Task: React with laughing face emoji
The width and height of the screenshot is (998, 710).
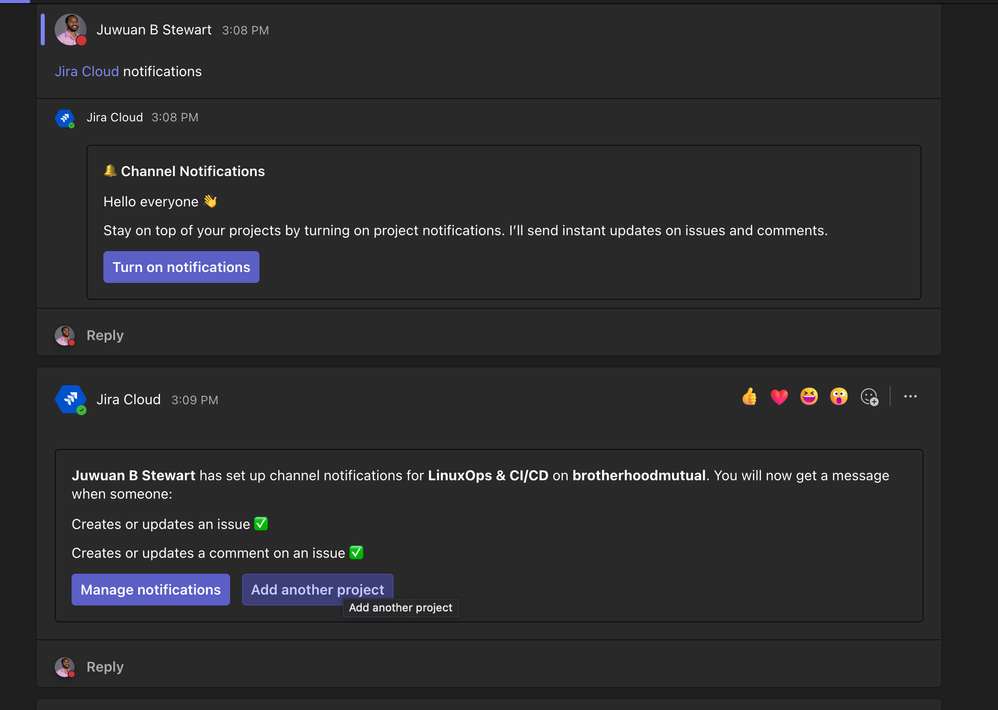Action: click(x=809, y=397)
